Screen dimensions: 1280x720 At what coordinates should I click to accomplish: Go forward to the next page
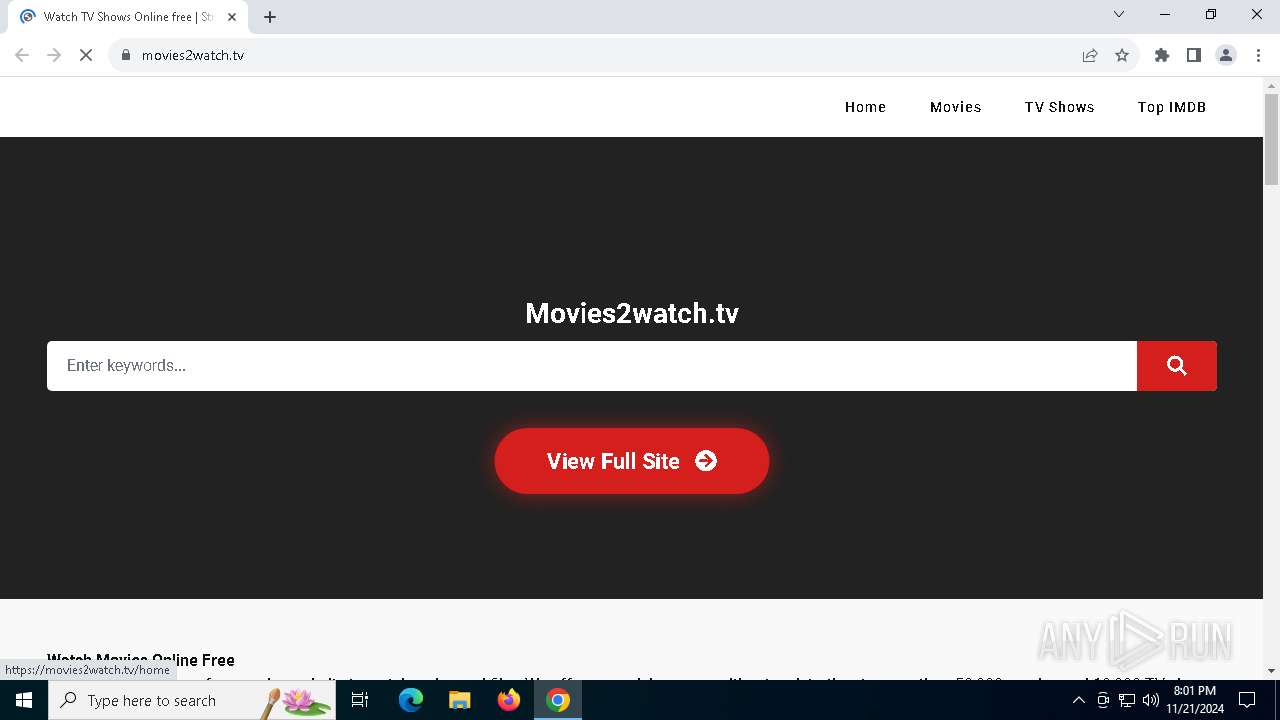tap(54, 55)
